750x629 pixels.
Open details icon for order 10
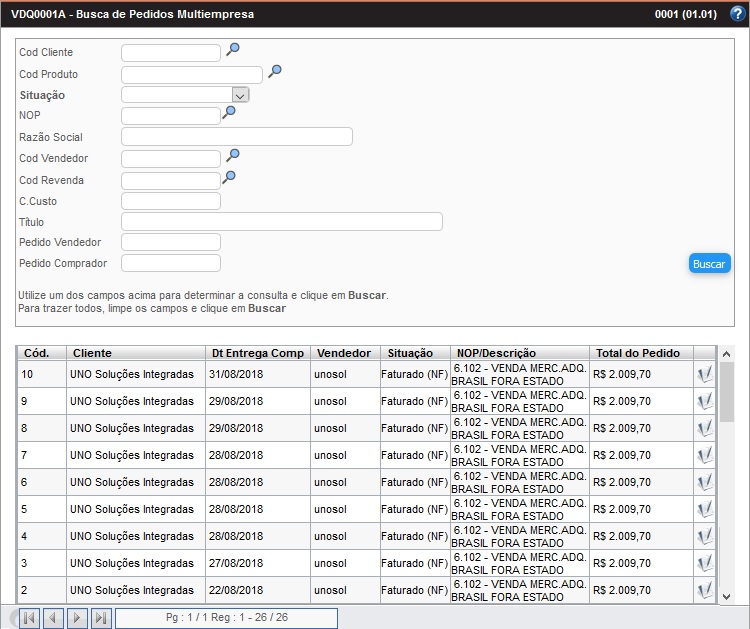(x=705, y=374)
